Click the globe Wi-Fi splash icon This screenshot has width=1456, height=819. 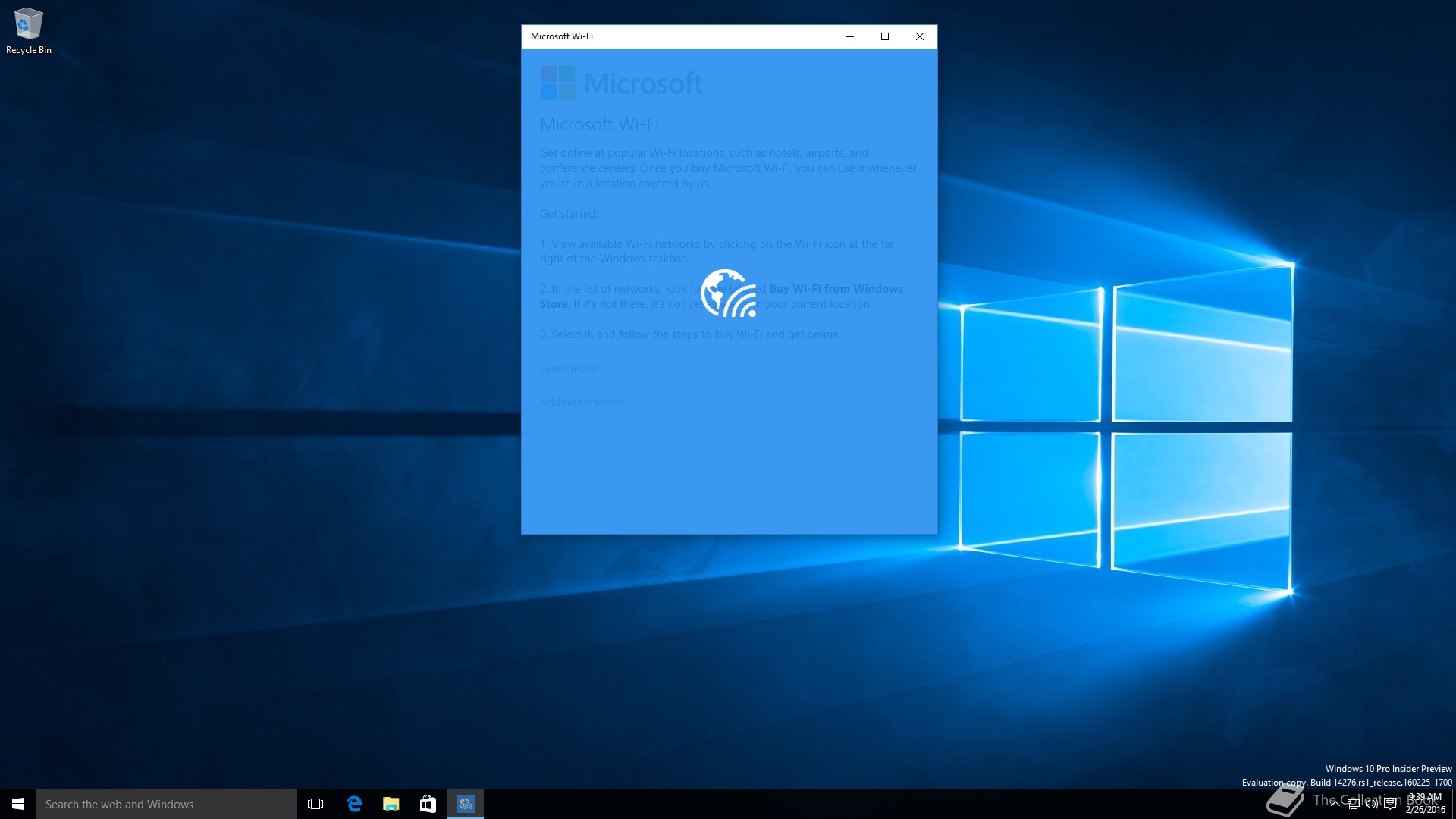[729, 293]
